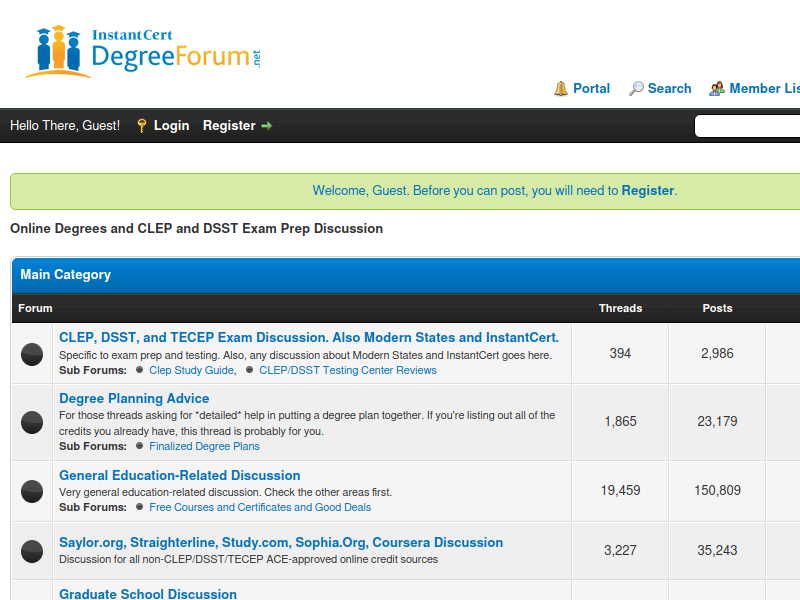Open the Finalized Degree Plans sub forum
Image resolution: width=800 pixels, height=600 pixels.
coord(204,446)
